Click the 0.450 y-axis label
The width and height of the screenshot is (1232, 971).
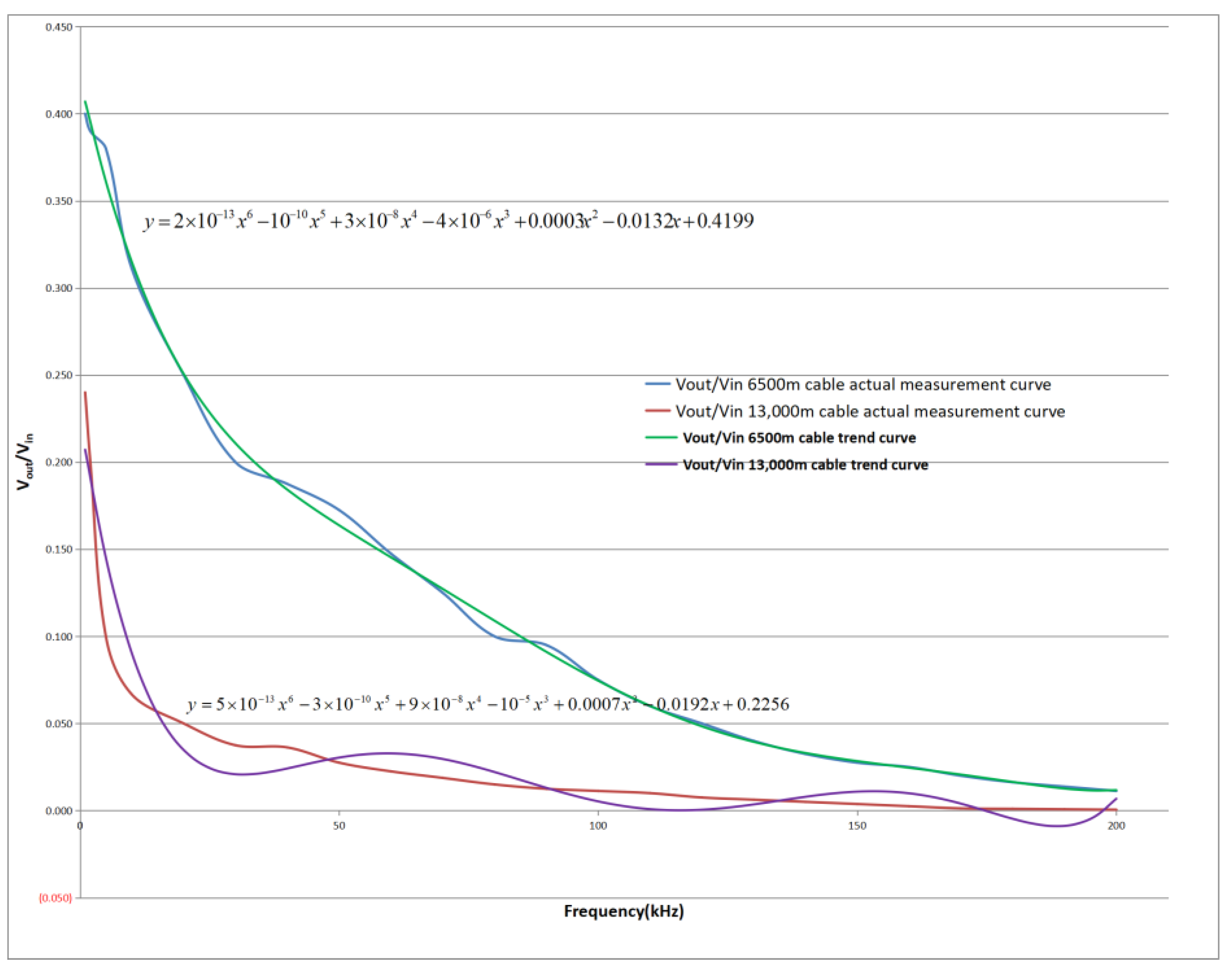point(59,27)
